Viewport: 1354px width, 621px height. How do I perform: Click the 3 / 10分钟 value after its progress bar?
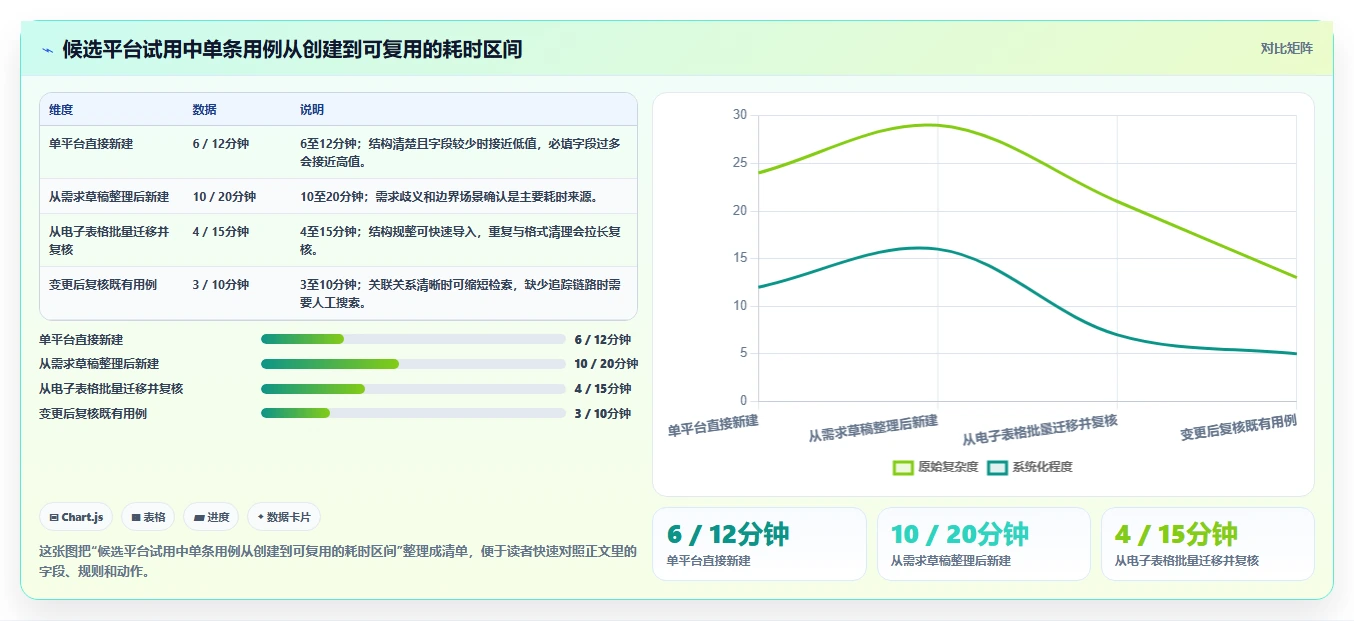[602, 413]
